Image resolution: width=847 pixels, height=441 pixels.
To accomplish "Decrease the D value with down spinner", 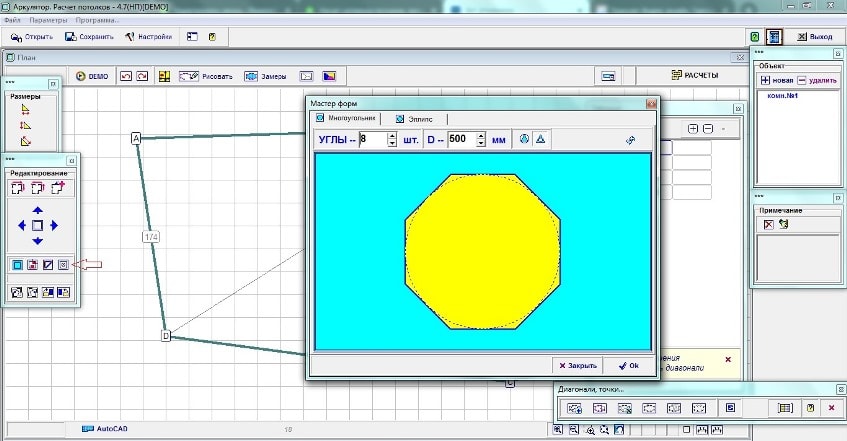I will [x=481, y=144].
